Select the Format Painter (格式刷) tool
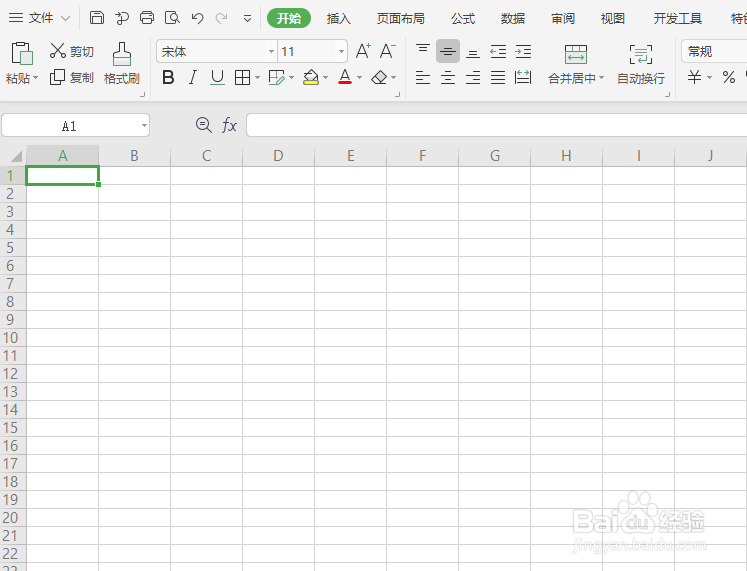The image size is (747, 571). tap(122, 63)
